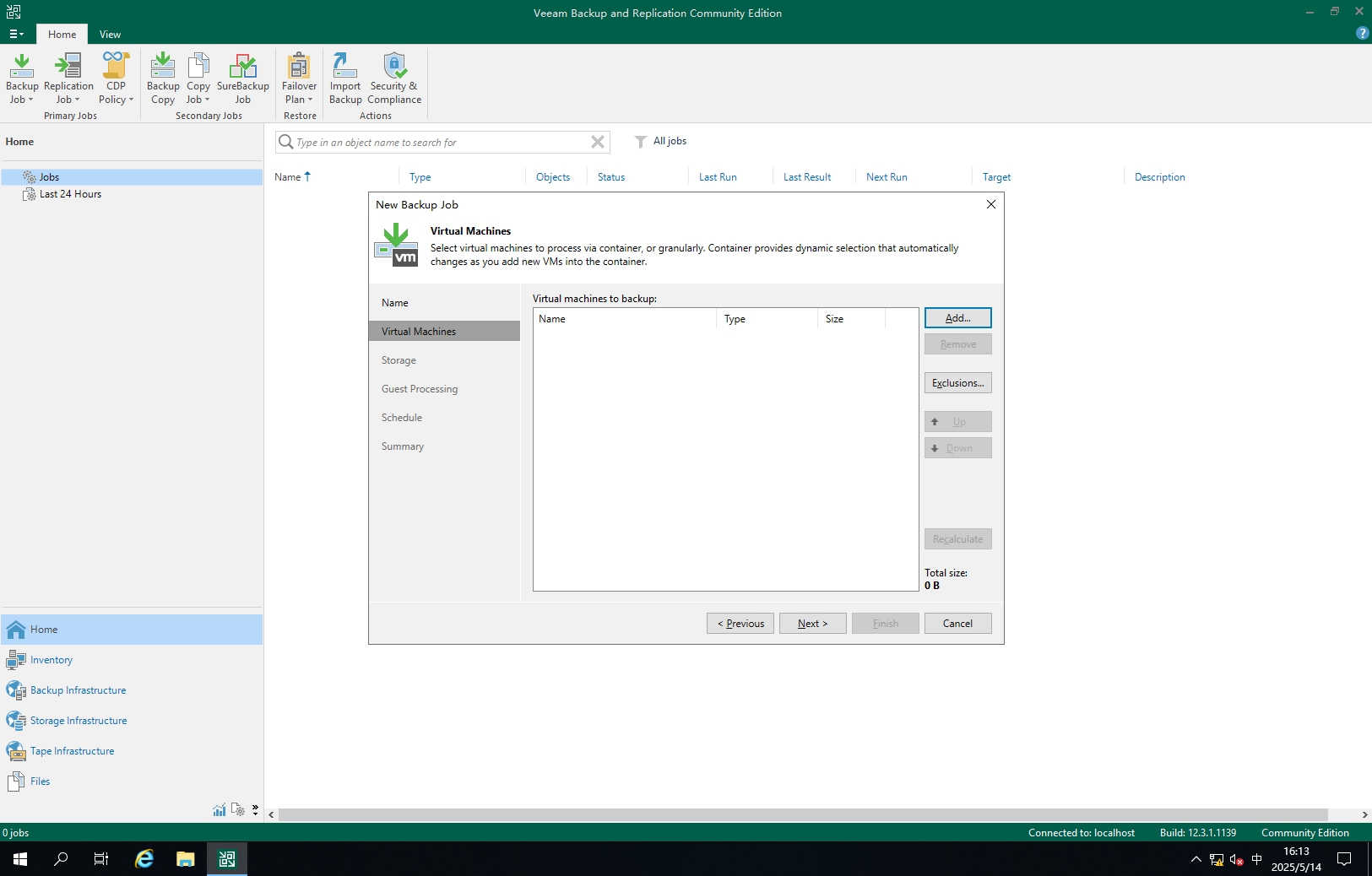Viewport: 1372px width, 876px height.
Task: Select Last 24 Hours tree node
Action: [70, 194]
